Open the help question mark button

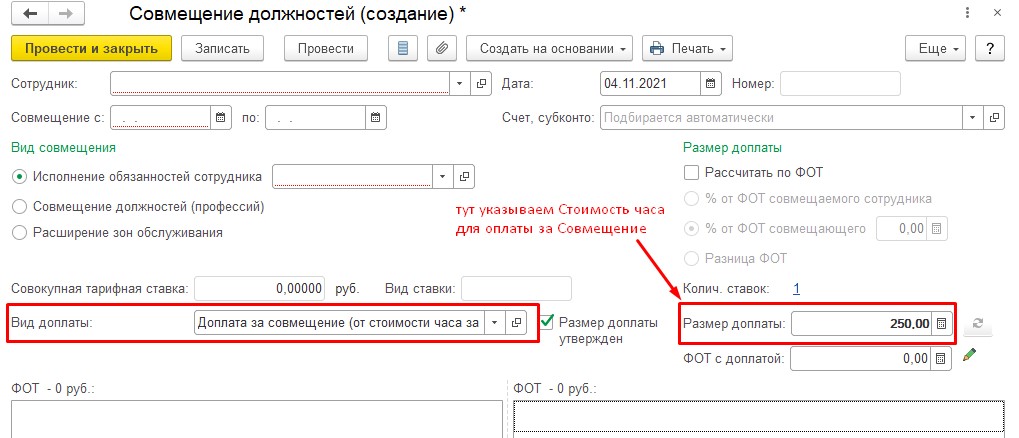[990, 49]
